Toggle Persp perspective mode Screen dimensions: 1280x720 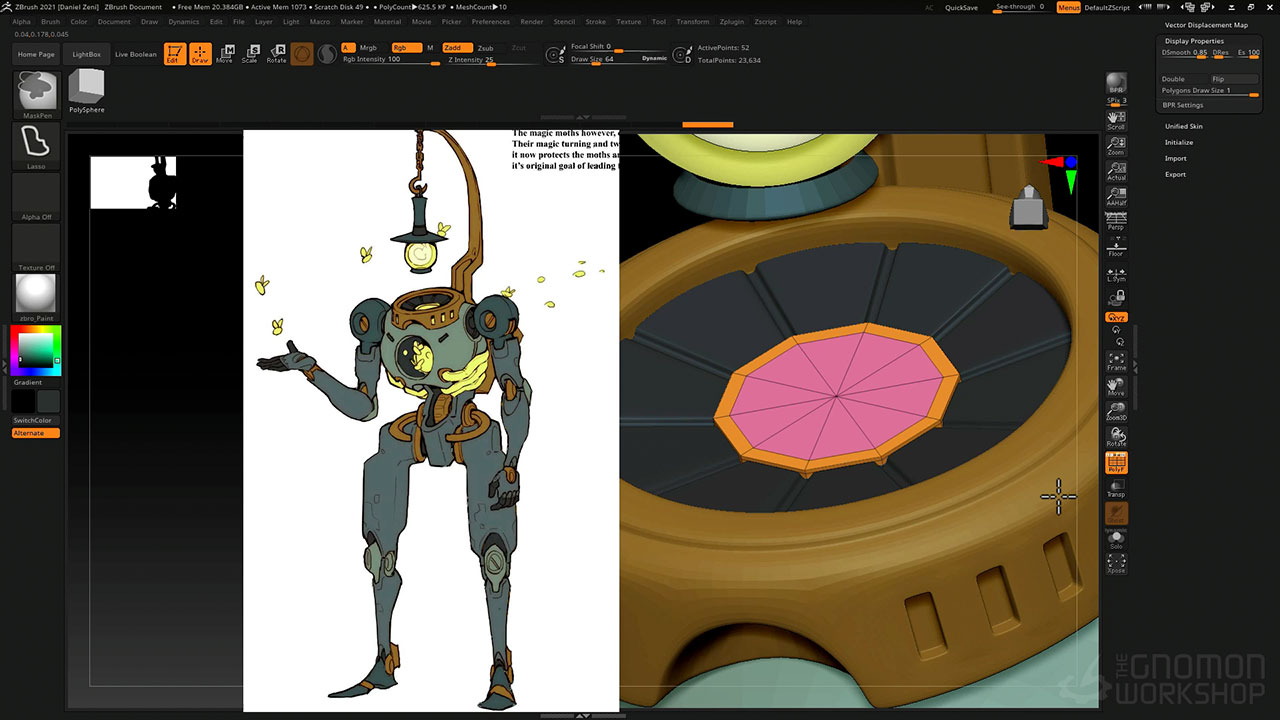click(1116, 222)
